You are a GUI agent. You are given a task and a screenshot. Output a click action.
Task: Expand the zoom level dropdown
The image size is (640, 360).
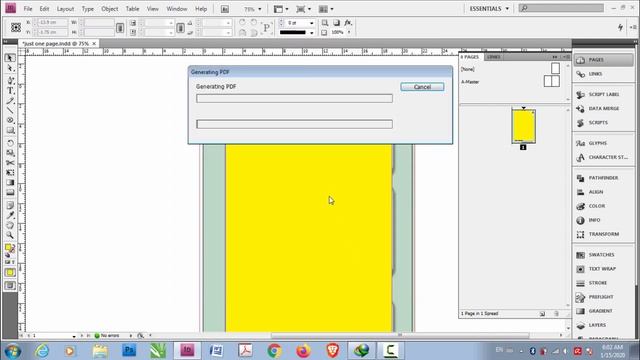[260, 9]
